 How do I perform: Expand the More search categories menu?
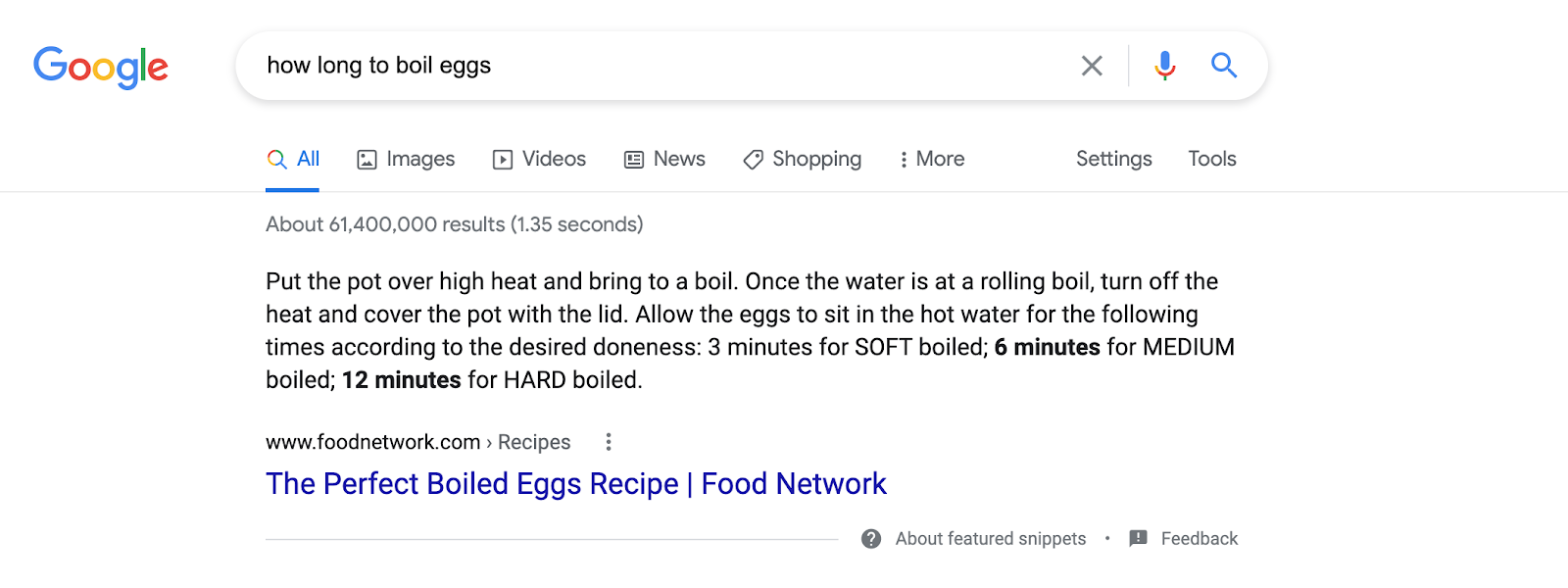tap(931, 159)
